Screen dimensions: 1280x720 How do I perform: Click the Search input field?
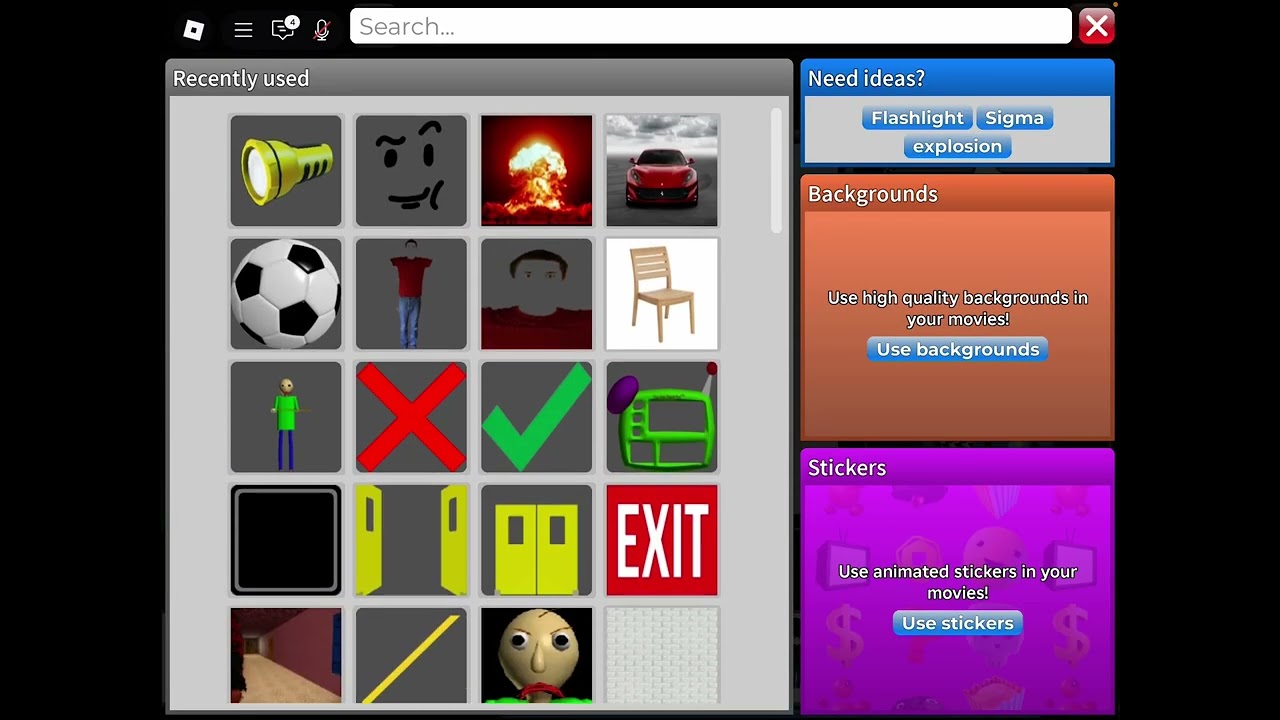tap(711, 27)
